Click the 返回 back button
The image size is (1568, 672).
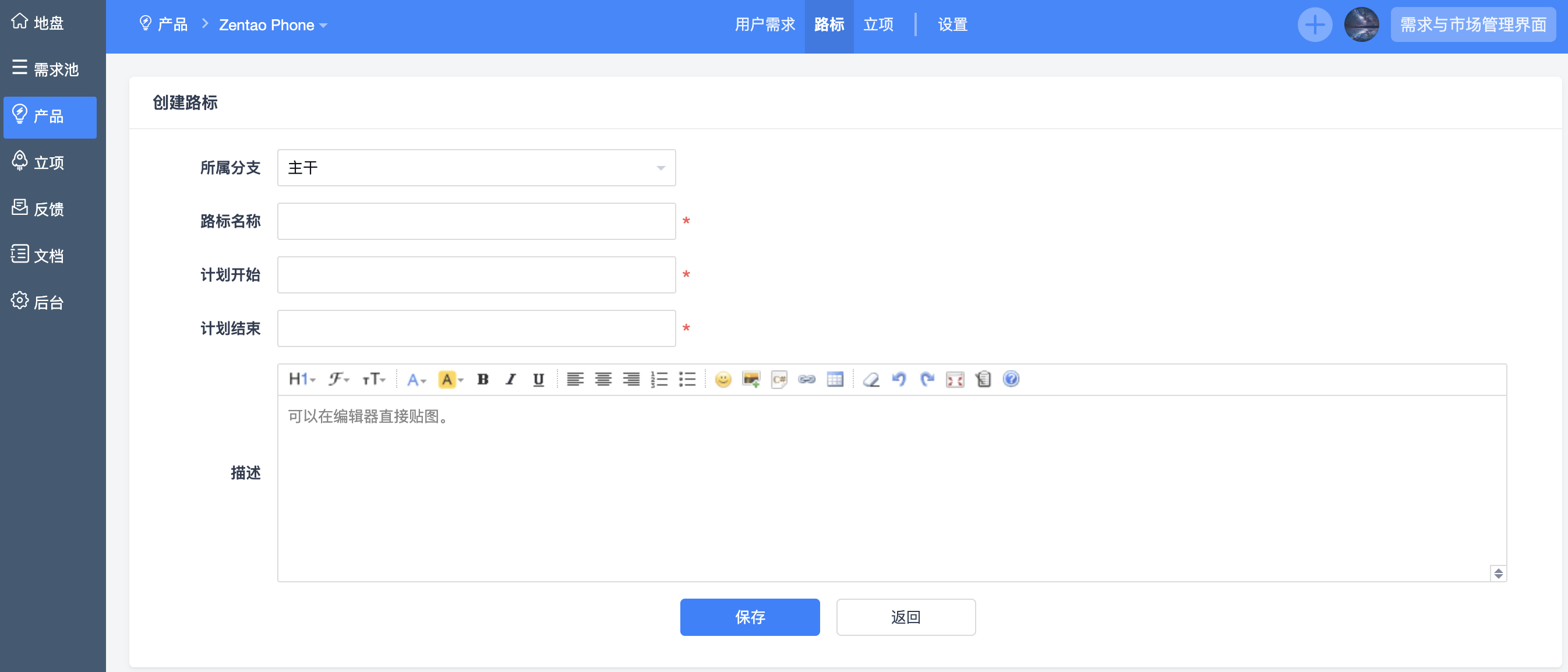click(x=905, y=617)
